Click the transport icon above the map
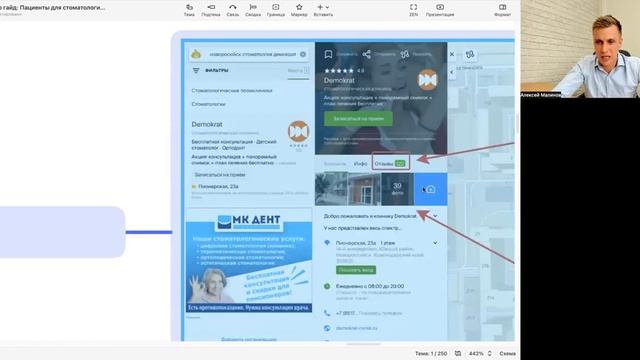This screenshot has height=360, width=640. tap(470, 54)
